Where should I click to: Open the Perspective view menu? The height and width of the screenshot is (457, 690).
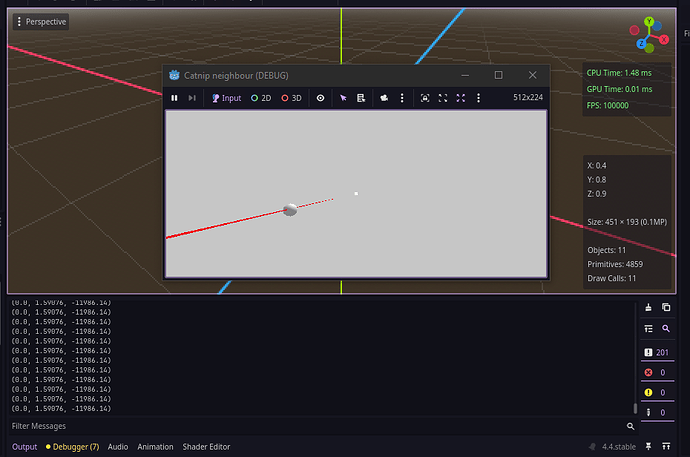click(x=40, y=21)
